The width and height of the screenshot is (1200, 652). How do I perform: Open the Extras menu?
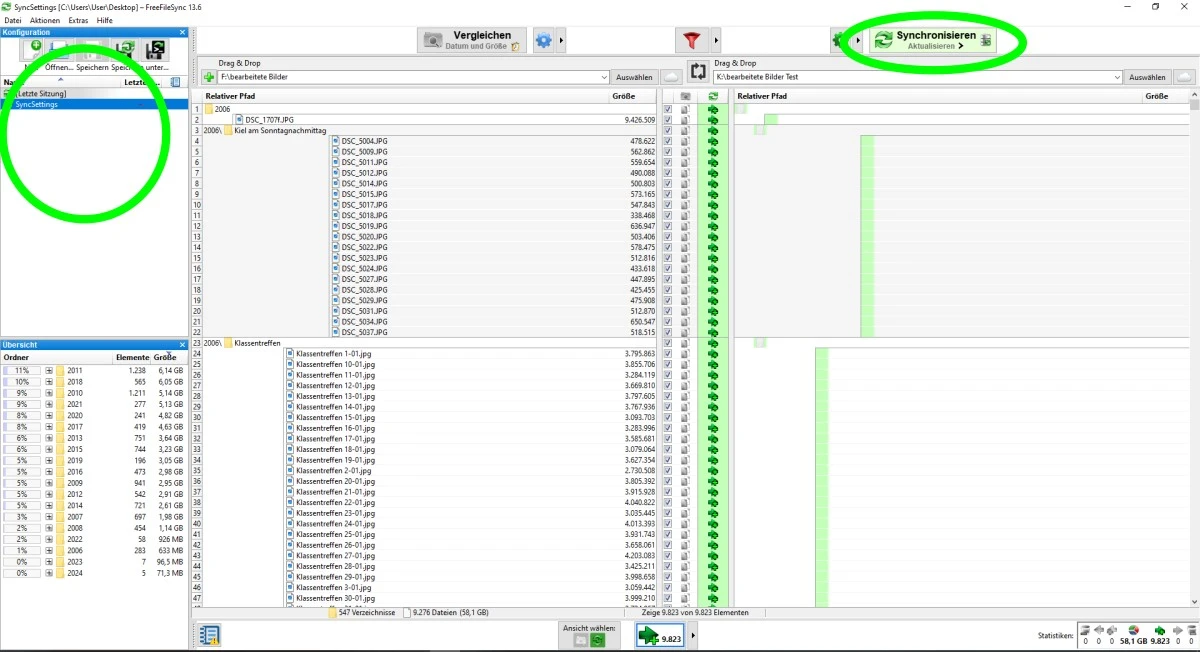[78, 20]
